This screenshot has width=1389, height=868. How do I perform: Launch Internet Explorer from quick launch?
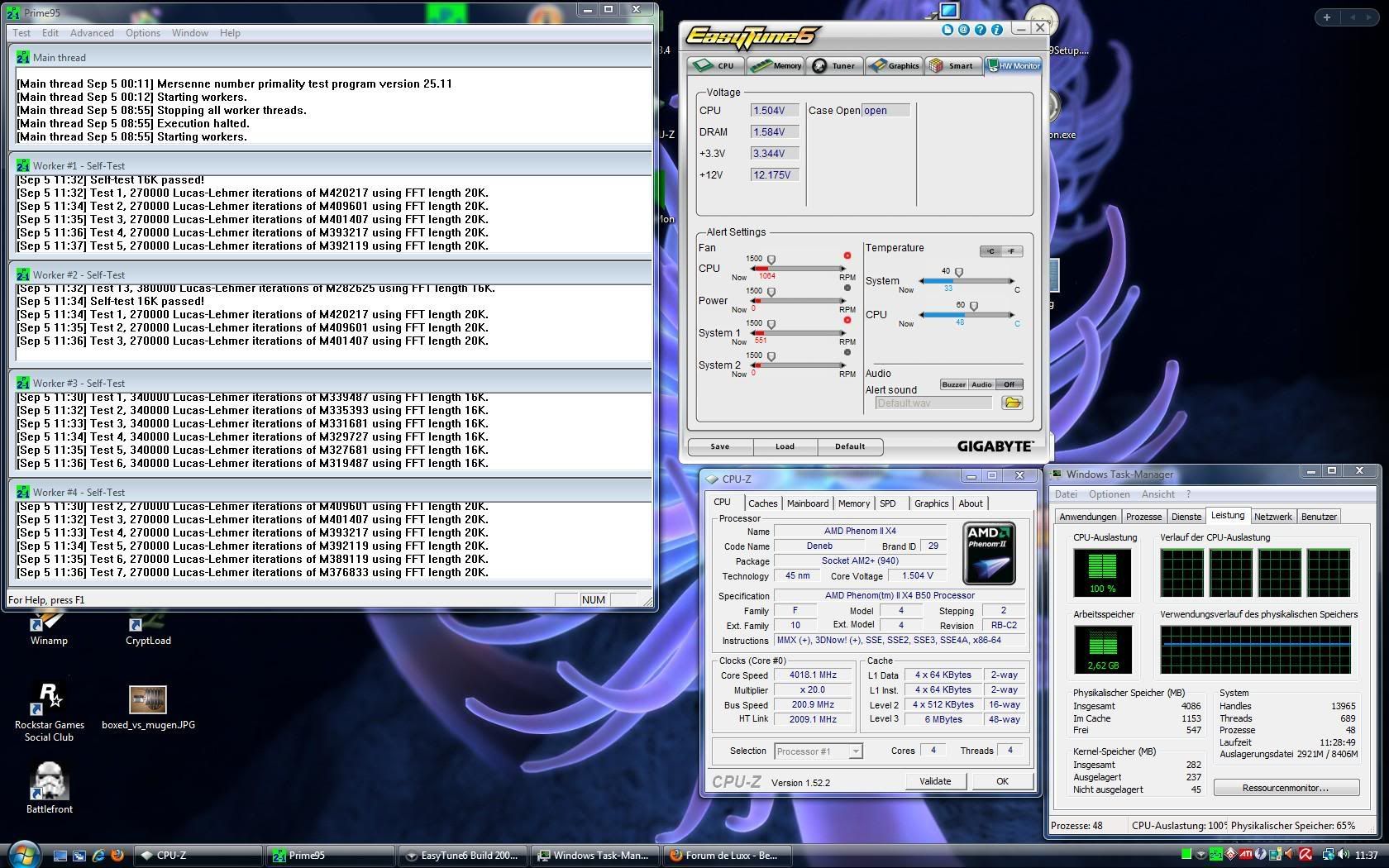(x=98, y=856)
